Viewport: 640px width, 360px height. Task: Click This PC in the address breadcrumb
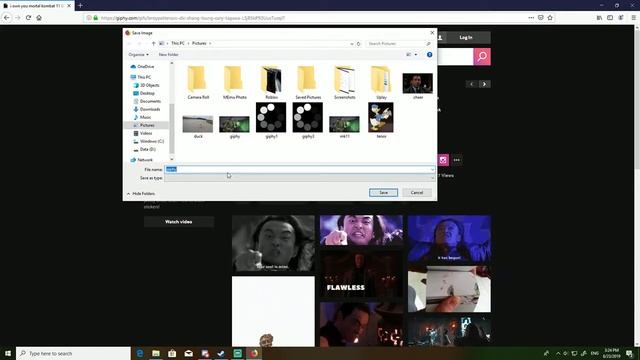[x=178, y=44]
